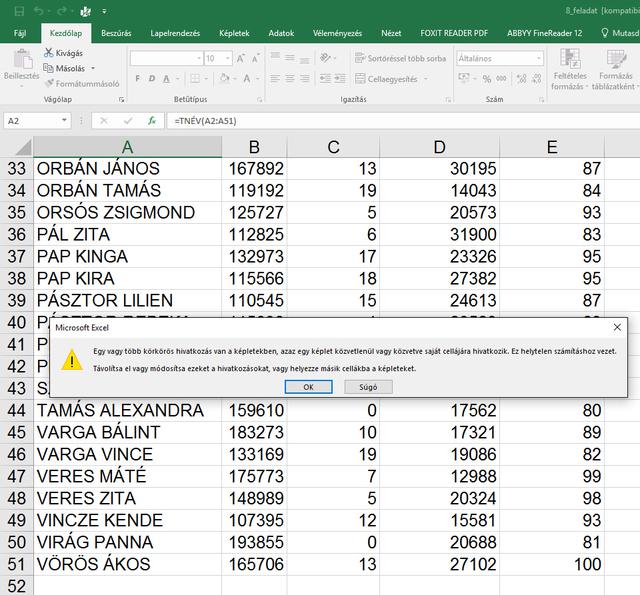Click the align right icon

304,78
